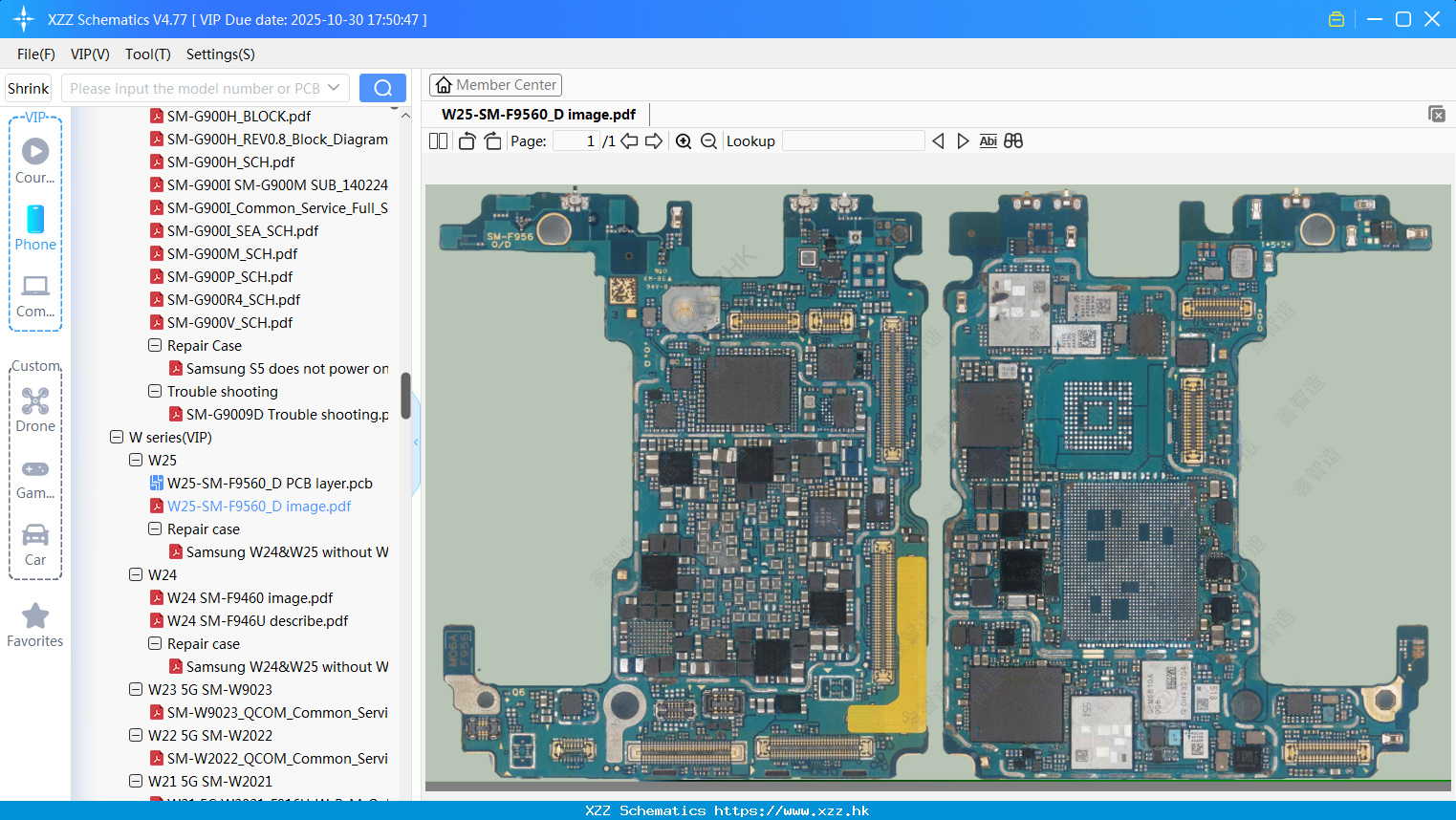Click the binoculars search icon
The width and height of the screenshot is (1456, 820).
[1013, 140]
